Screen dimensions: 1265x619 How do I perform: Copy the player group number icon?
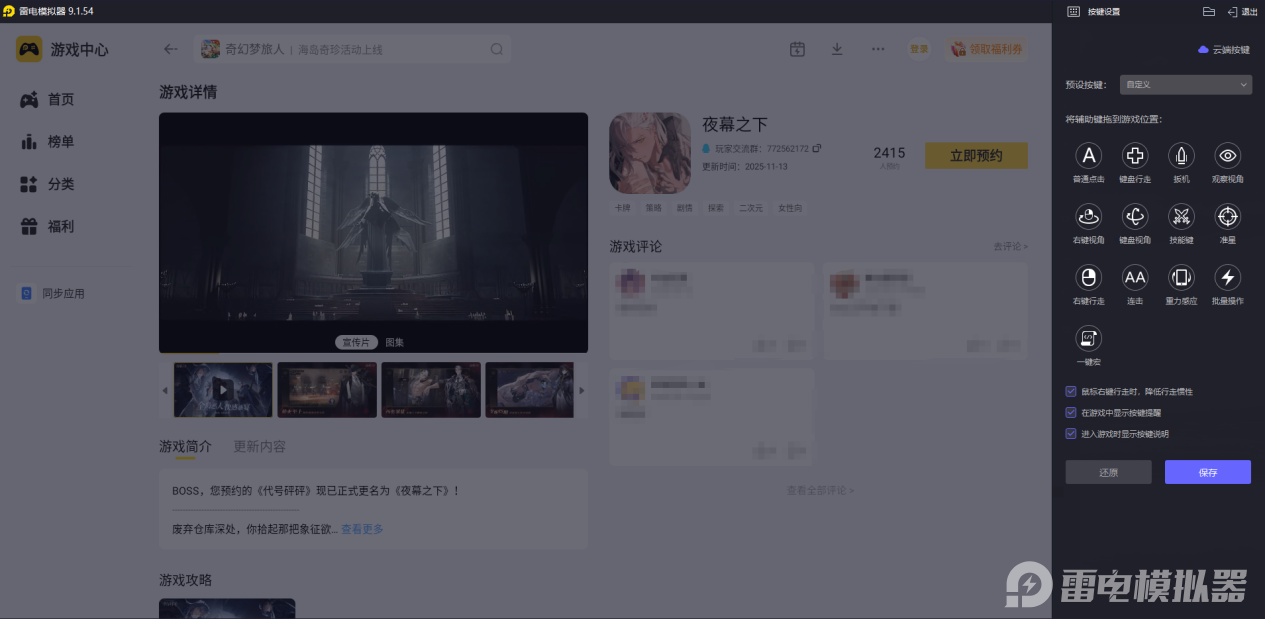coord(816,148)
